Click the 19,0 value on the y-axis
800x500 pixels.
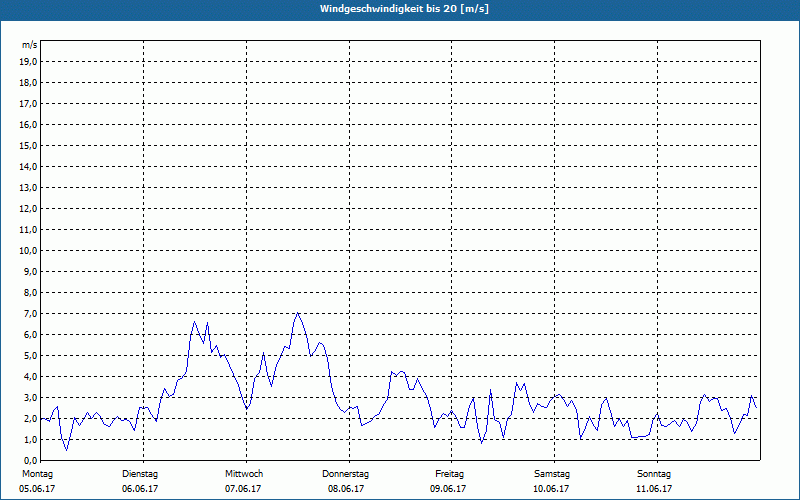29,61
